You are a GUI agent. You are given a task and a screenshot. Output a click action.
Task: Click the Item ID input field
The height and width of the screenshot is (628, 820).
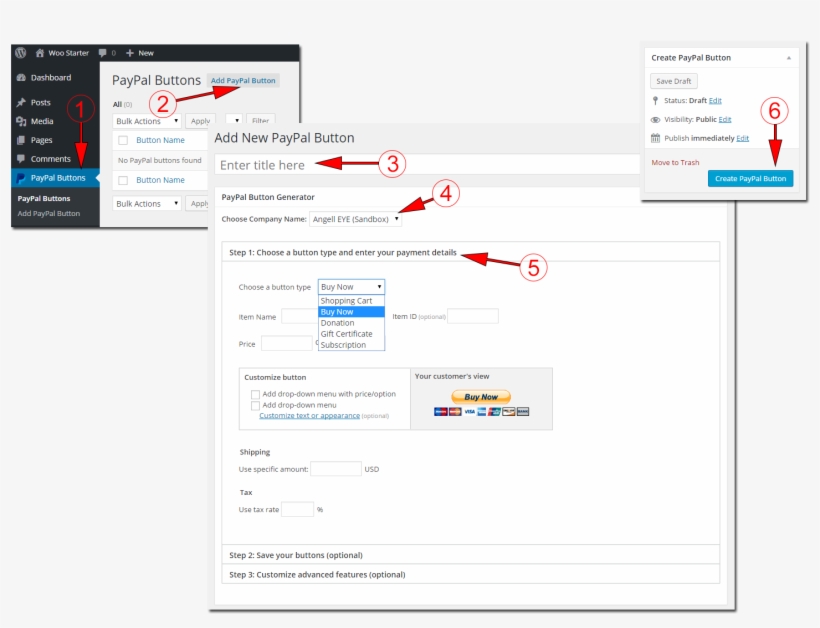point(473,316)
